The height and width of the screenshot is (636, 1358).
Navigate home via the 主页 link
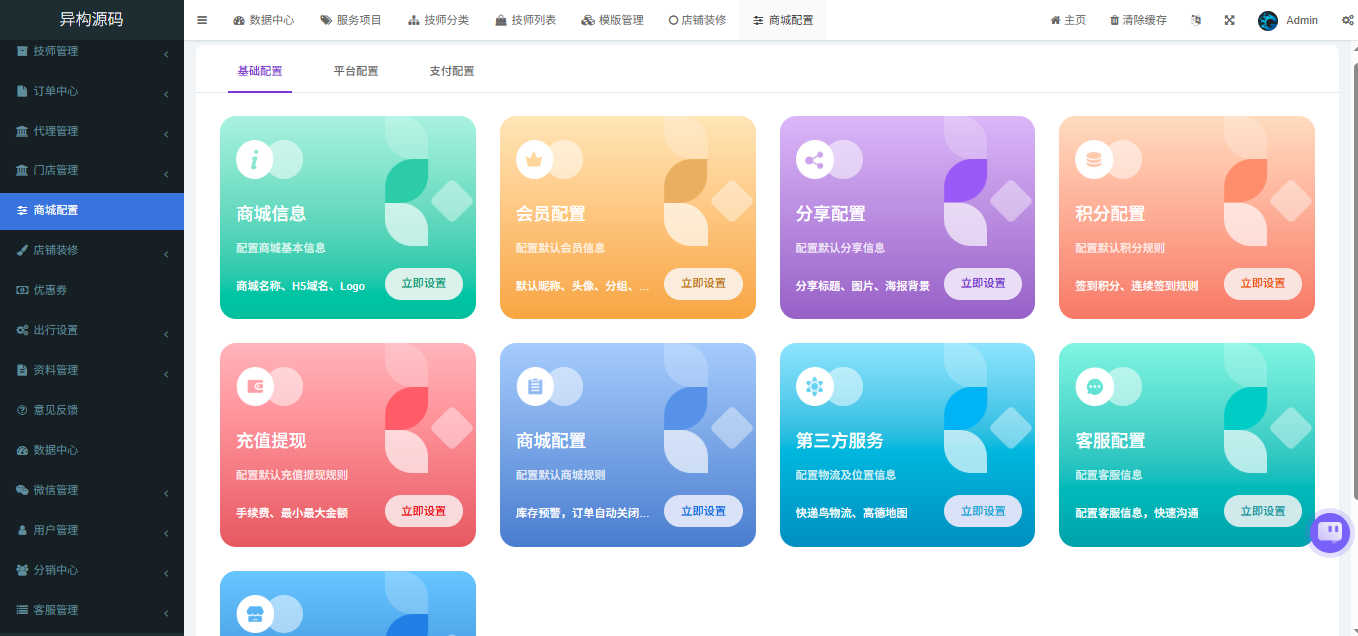[1067, 19]
